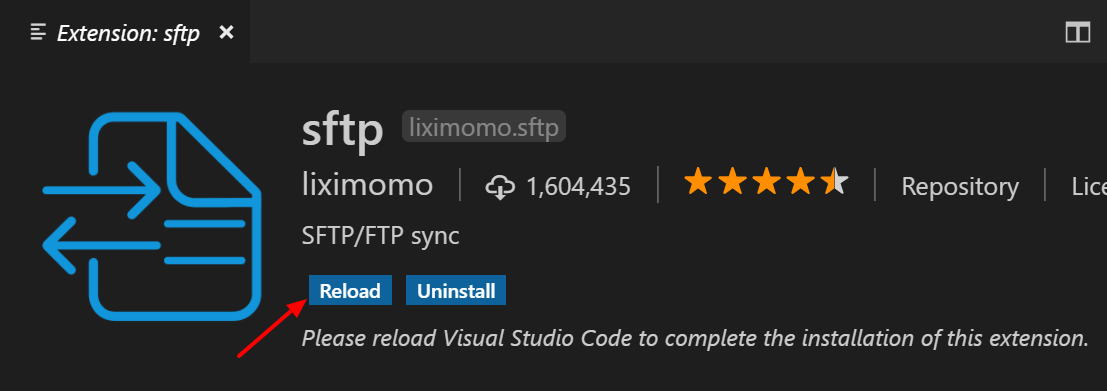This screenshot has height=391, width=1107.
Task: Click the Uninstall button
Action: [456, 291]
